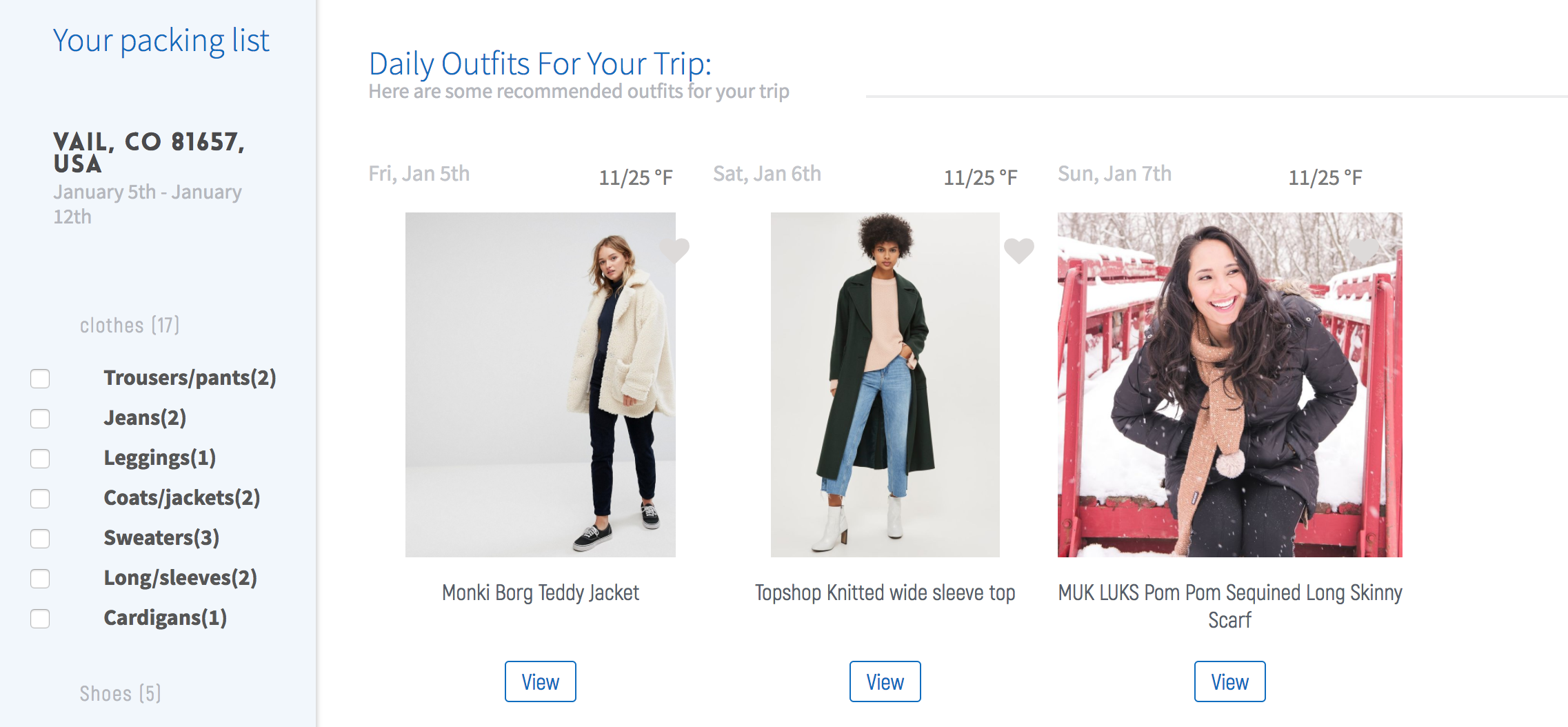Click the Your packing list heading
The height and width of the screenshot is (727, 1568).
point(161,41)
